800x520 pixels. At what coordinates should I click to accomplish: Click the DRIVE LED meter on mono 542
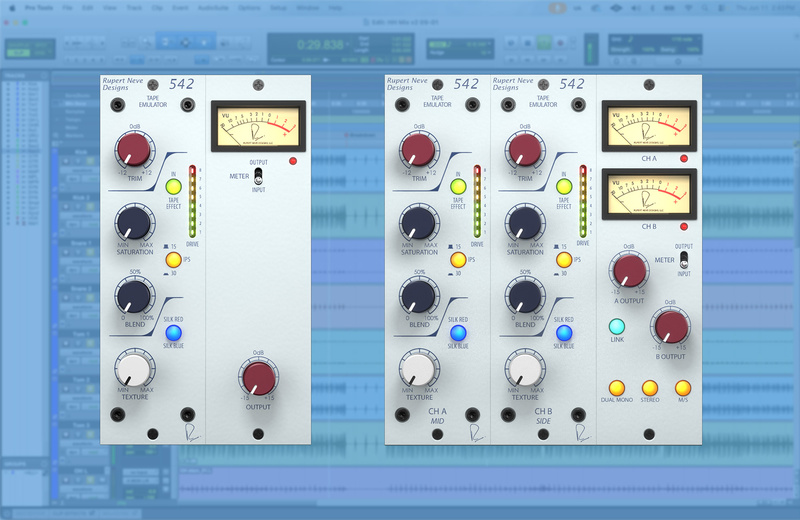coord(192,202)
